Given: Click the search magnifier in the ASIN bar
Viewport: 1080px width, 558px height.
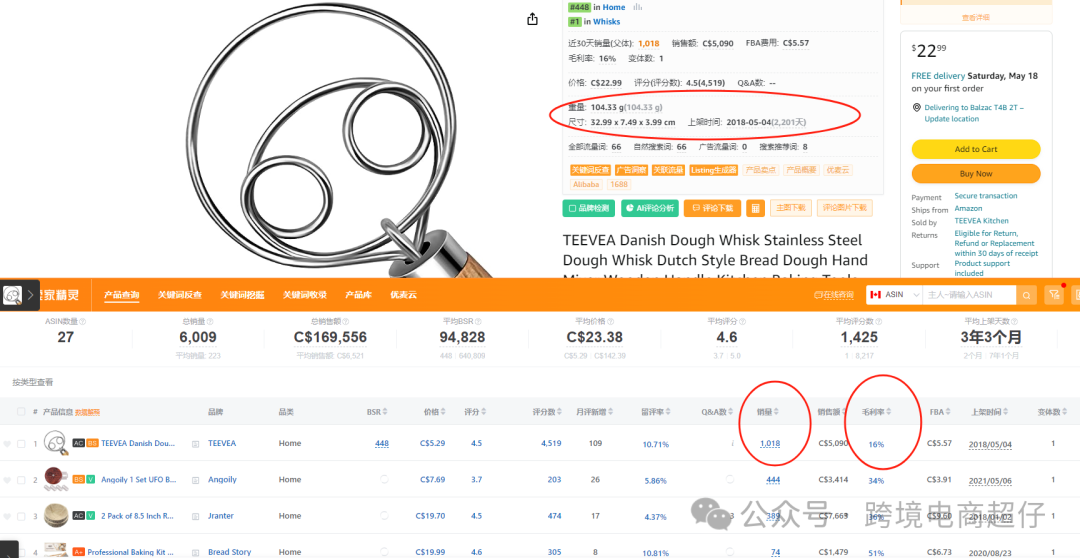Looking at the screenshot, I should tap(1026, 295).
